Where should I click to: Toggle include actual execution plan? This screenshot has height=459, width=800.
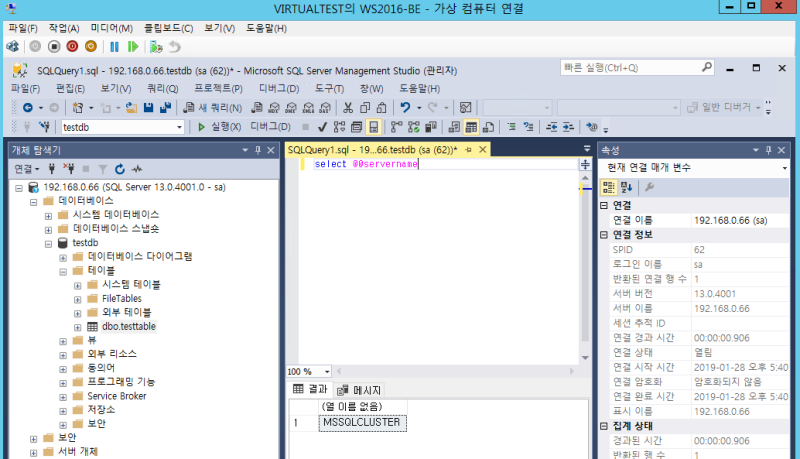[x=396, y=127]
